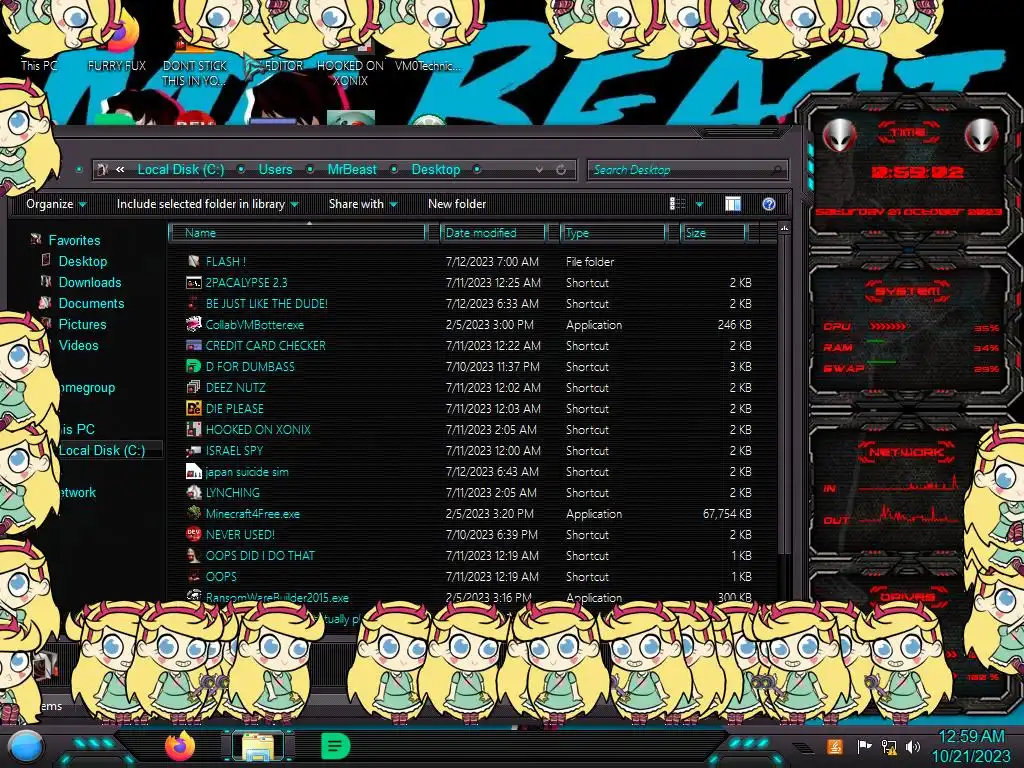
Task: Click the NEVER USED! shortcut icon
Action: click(x=193, y=534)
